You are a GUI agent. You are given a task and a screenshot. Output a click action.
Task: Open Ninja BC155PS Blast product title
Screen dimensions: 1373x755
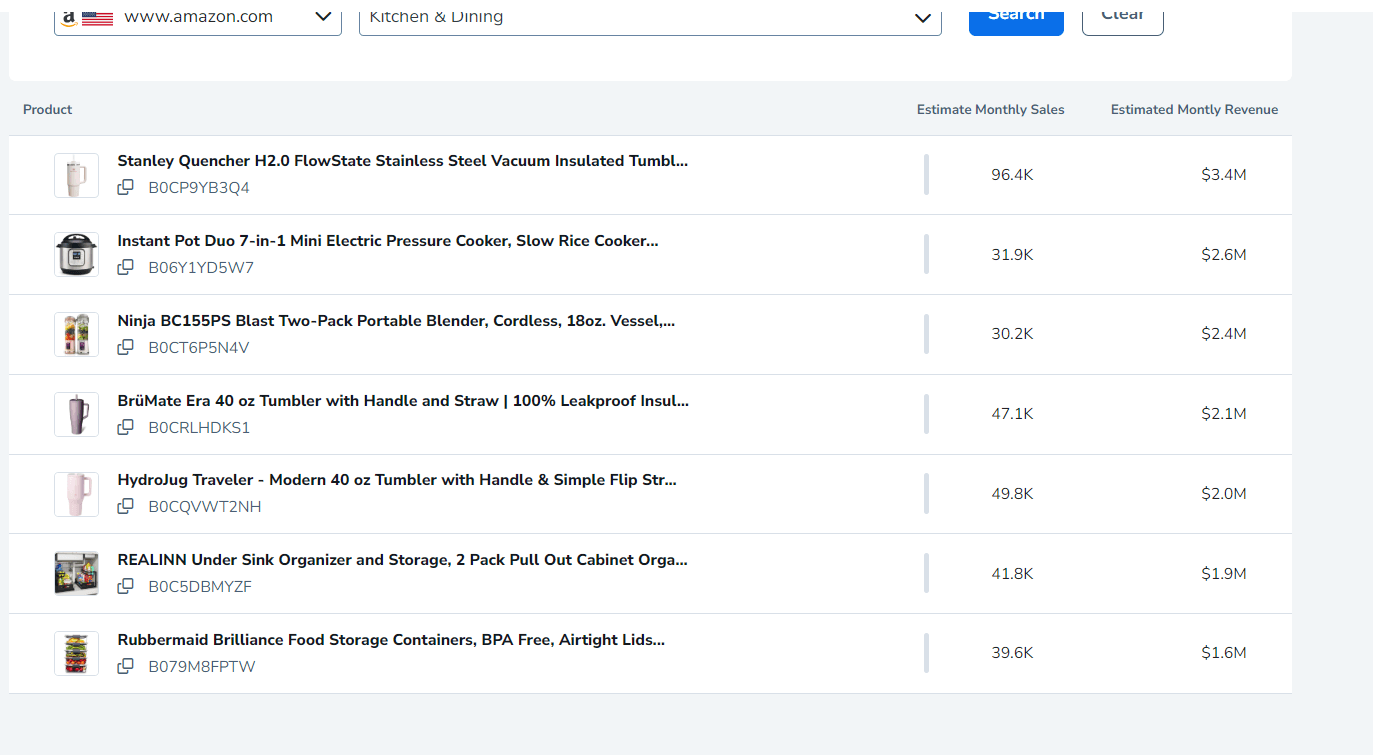click(396, 321)
